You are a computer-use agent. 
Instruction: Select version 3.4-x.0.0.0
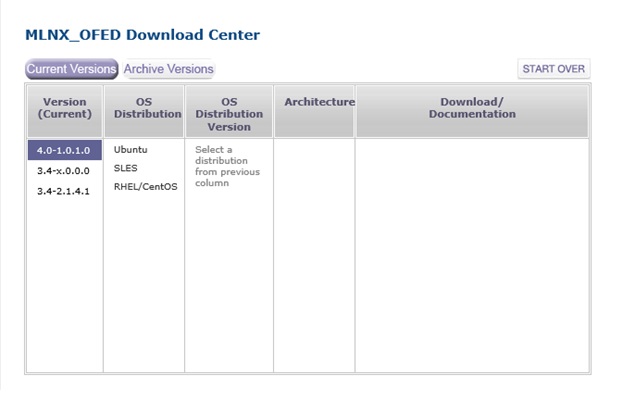[64, 171]
